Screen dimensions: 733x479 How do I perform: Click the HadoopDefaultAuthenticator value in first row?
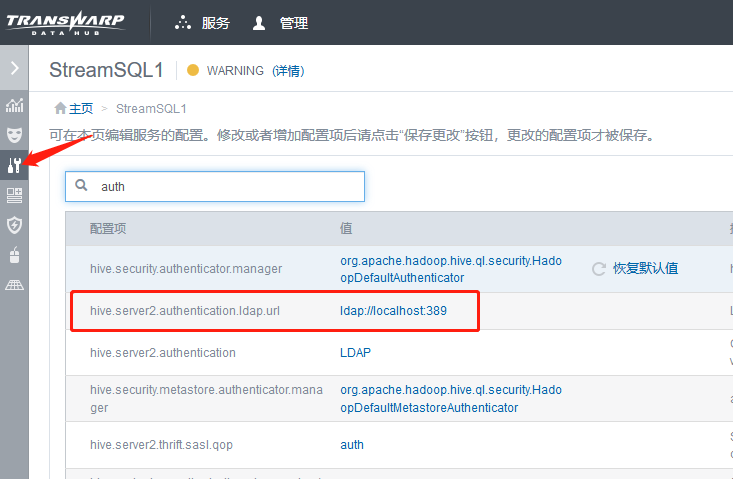pyautogui.click(x=450, y=269)
